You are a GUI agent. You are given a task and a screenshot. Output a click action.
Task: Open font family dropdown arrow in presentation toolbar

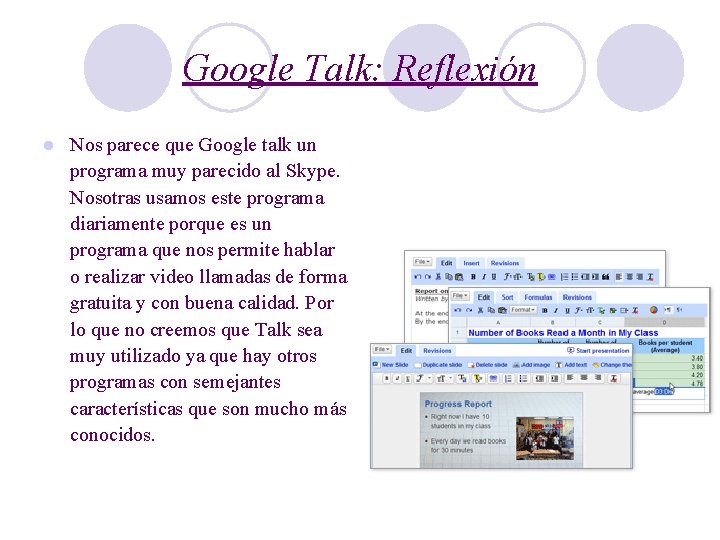(x=430, y=378)
